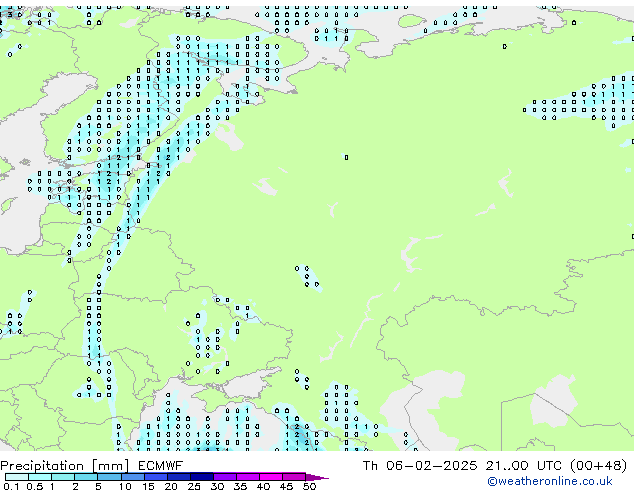
Task: Click the '(00+48)' forecast offset text
Action: pyautogui.click(x=599, y=466)
